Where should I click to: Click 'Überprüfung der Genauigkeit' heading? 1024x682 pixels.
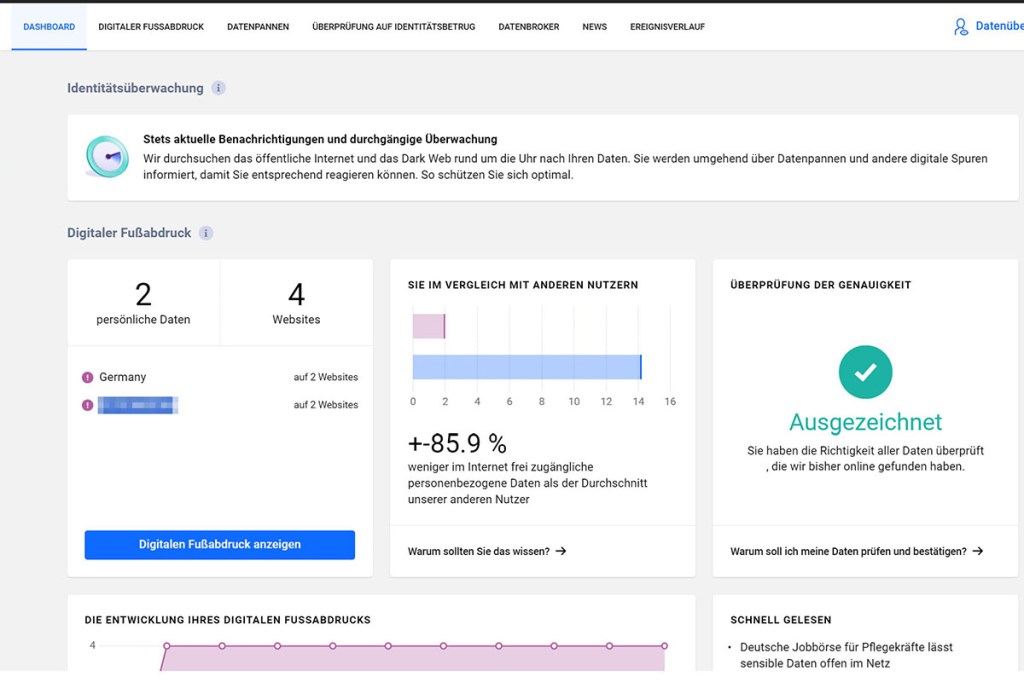(821, 285)
